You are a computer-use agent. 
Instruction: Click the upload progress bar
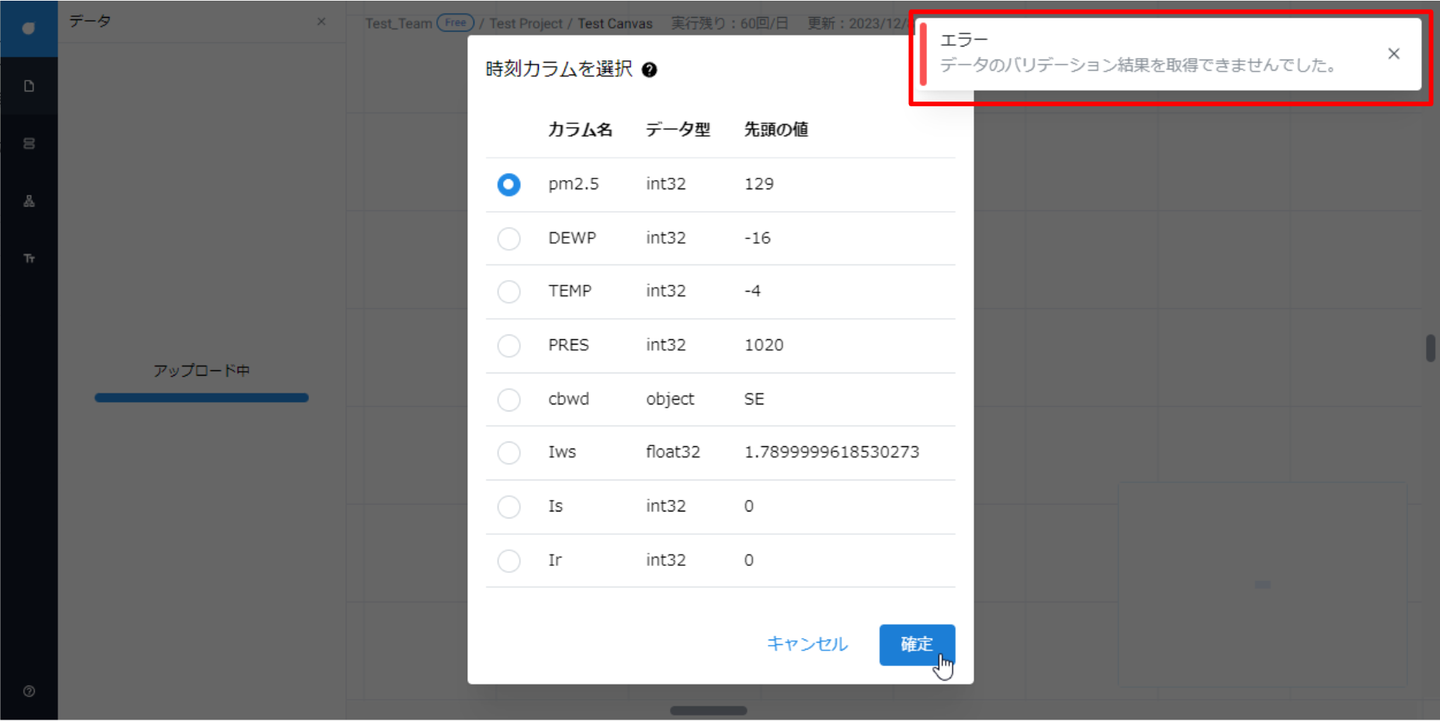pyautogui.click(x=202, y=398)
